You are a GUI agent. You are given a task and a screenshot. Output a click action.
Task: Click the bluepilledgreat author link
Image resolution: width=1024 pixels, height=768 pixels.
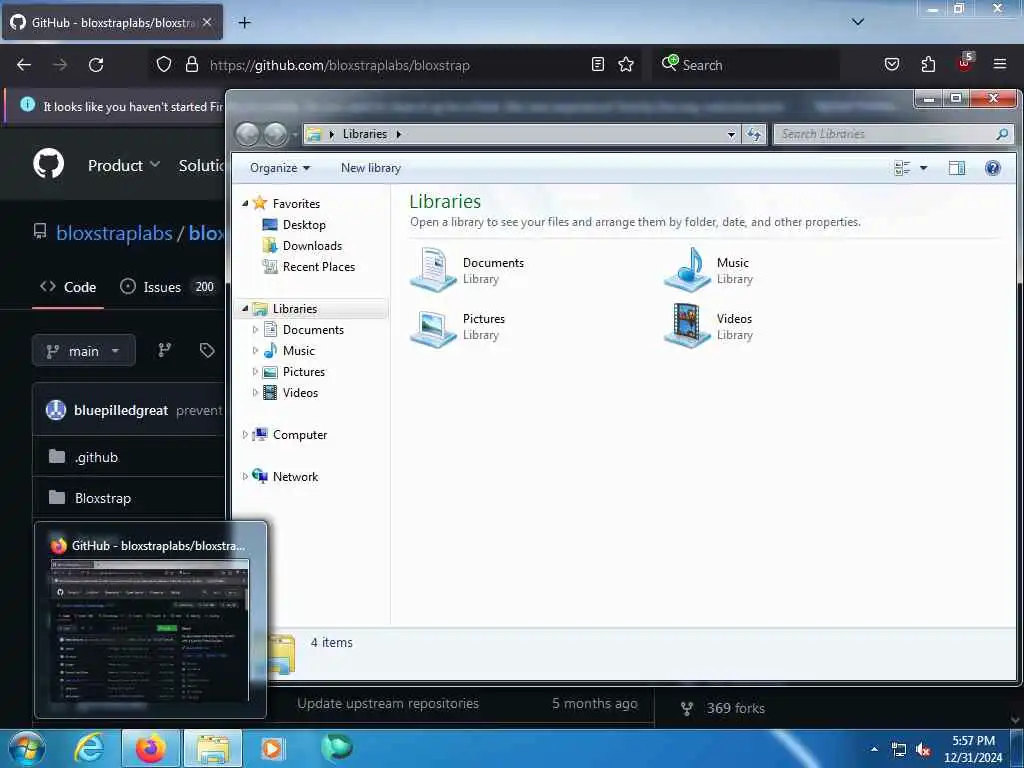(x=121, y=410)
